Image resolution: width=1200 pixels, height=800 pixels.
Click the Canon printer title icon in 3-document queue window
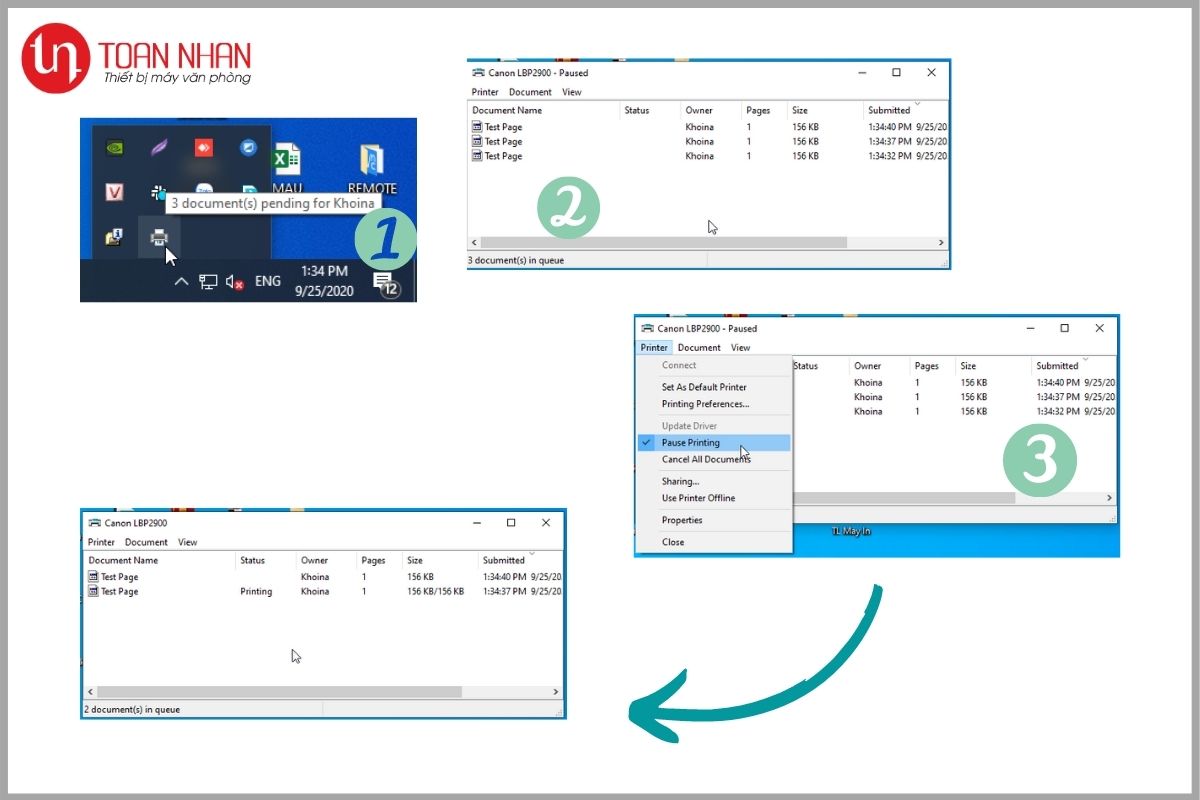pos(478,73)
